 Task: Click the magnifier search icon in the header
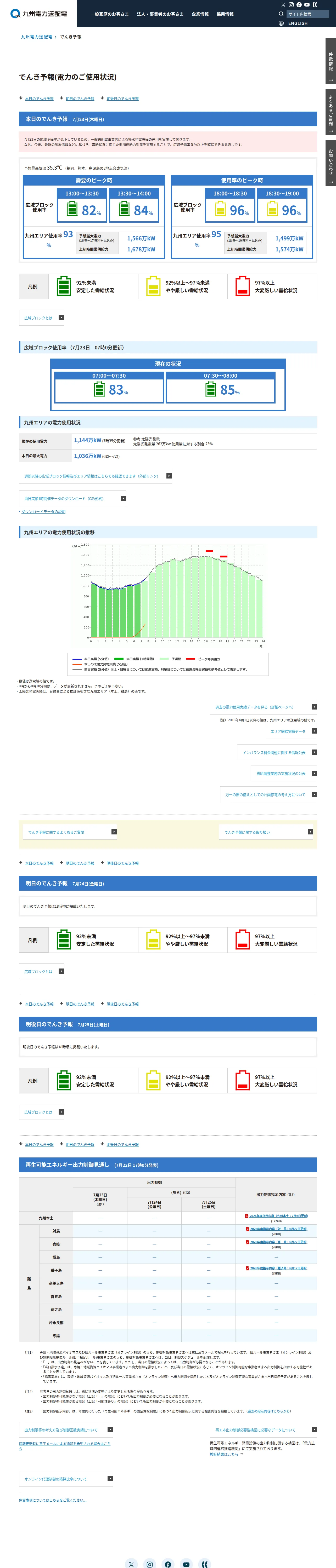point(281,14)
